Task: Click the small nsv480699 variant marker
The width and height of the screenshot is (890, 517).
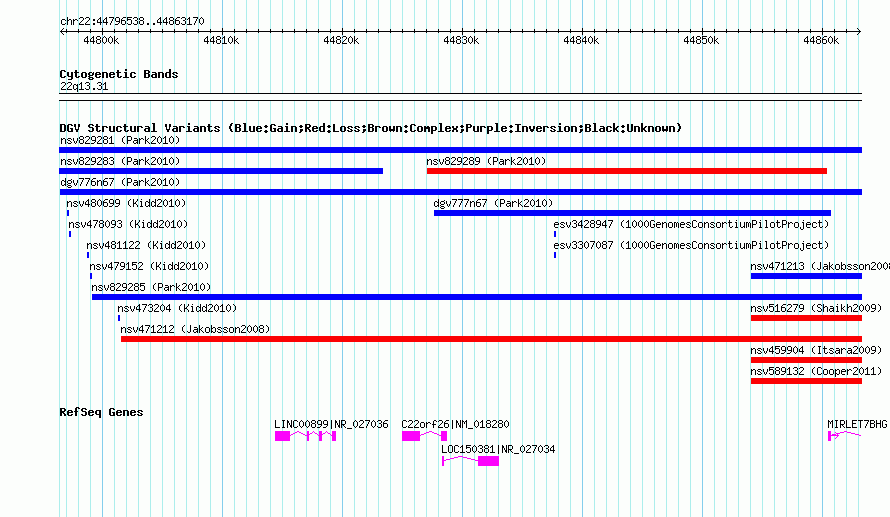Action: [68, 213]
